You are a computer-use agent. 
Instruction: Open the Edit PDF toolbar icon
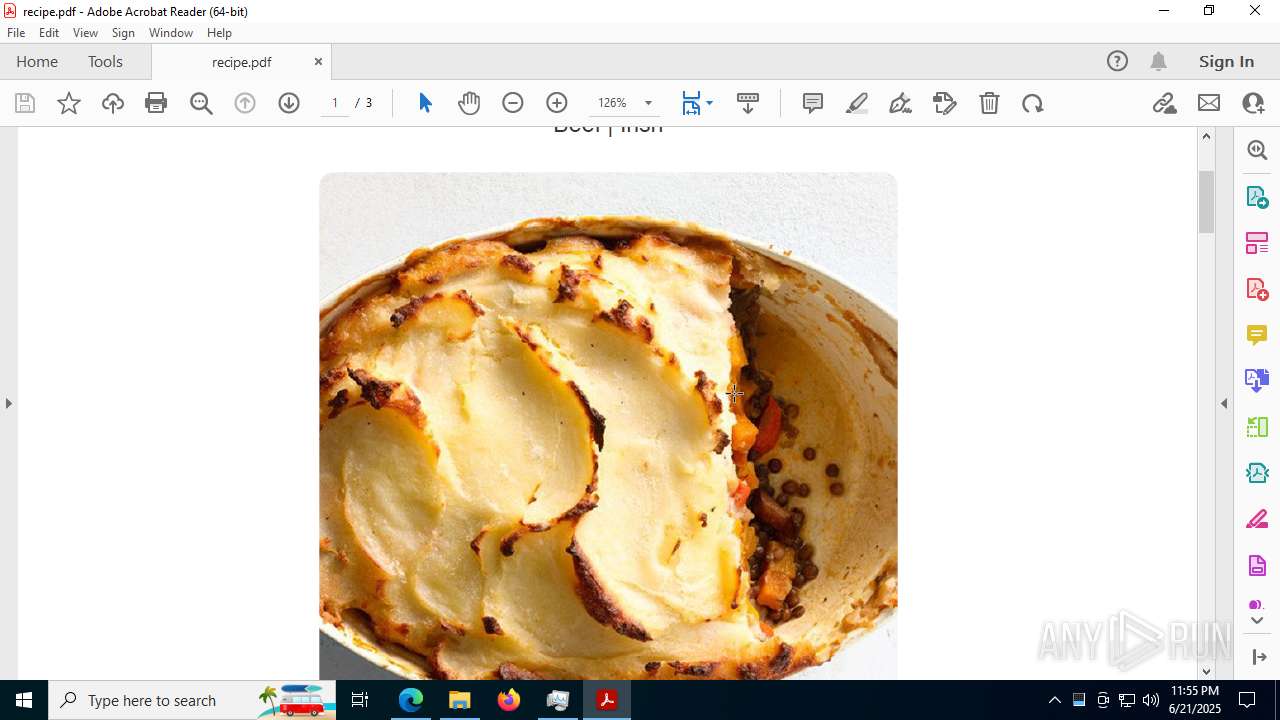tap(945, 103)
